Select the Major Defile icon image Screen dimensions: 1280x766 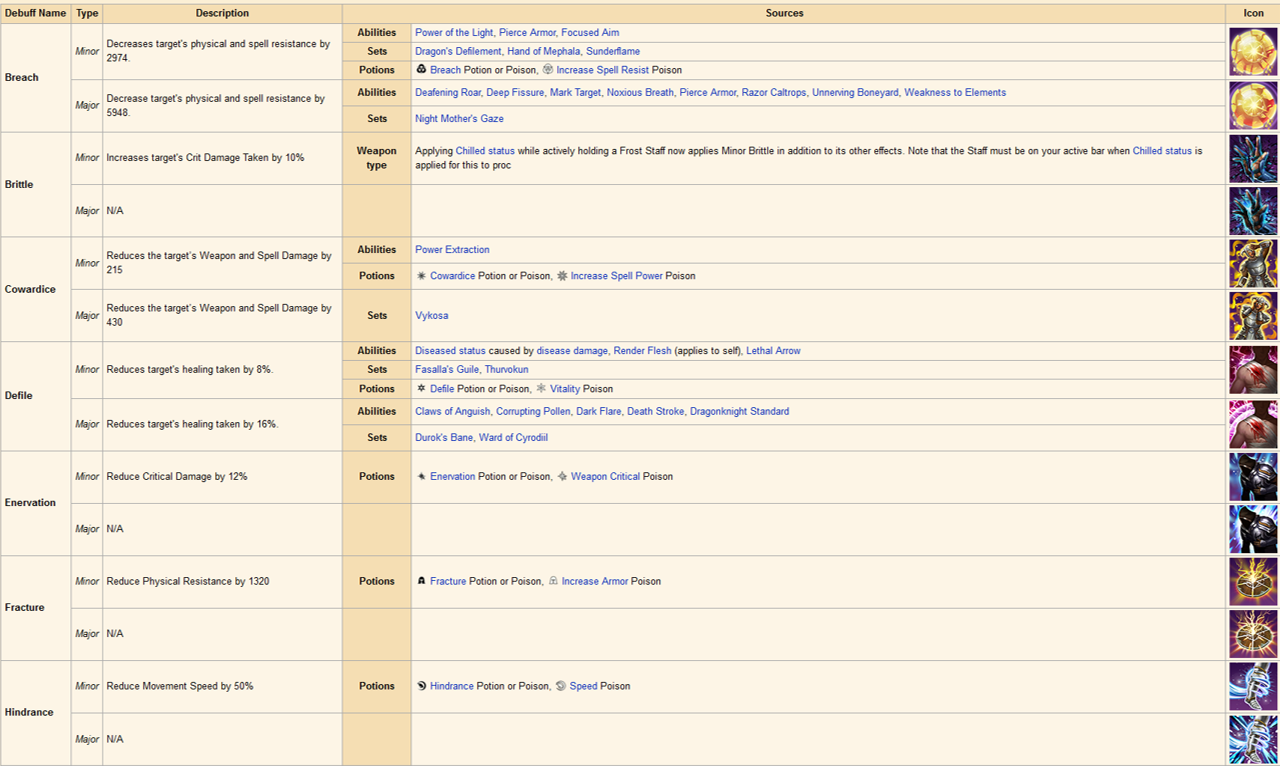[x=1253, y=424]
